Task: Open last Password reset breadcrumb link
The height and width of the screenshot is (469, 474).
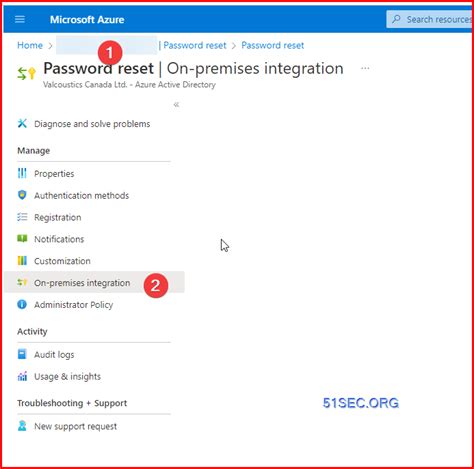Action: coord(273,45)
